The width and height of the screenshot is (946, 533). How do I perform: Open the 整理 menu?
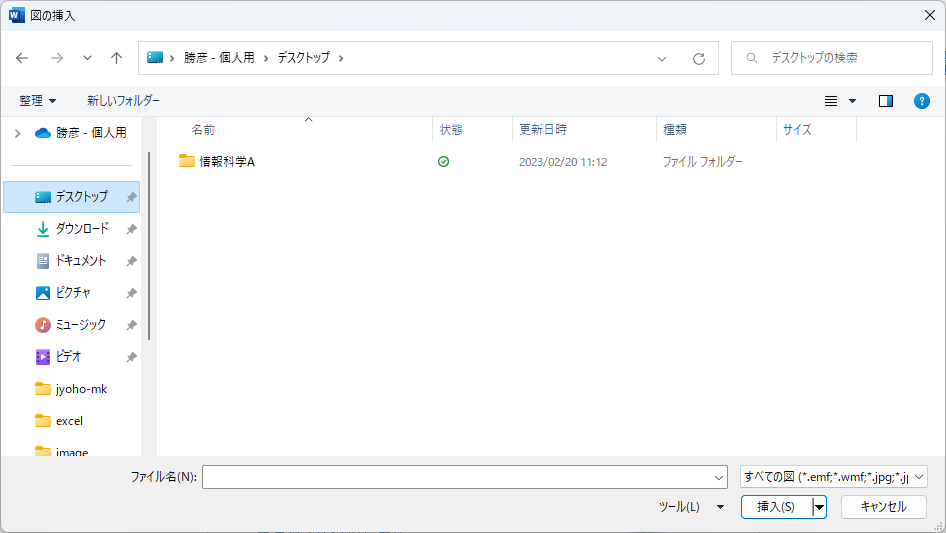tap(38, 101)
